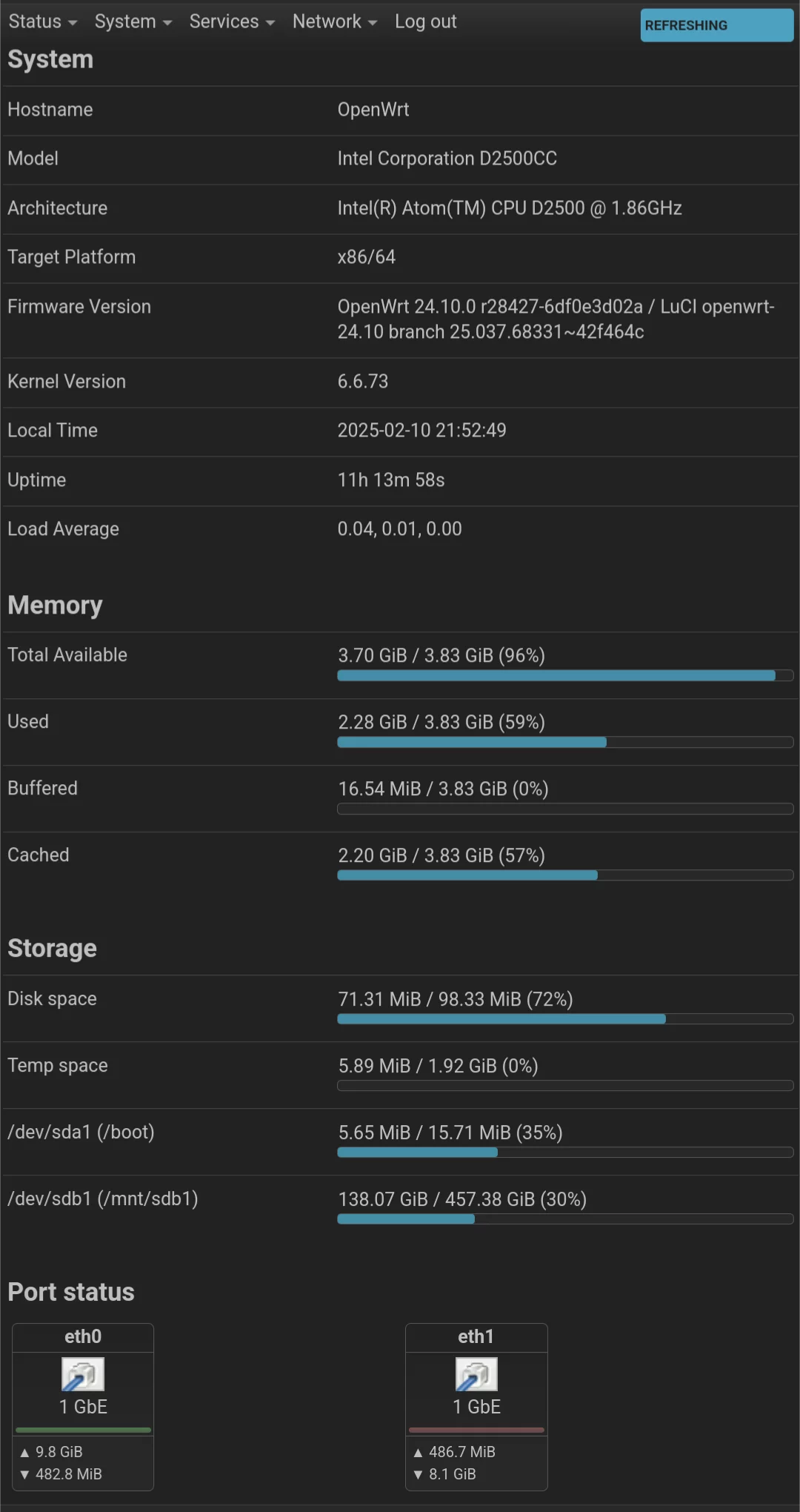Click the eth1 download arrow indicator

[x=418, y=1474]
